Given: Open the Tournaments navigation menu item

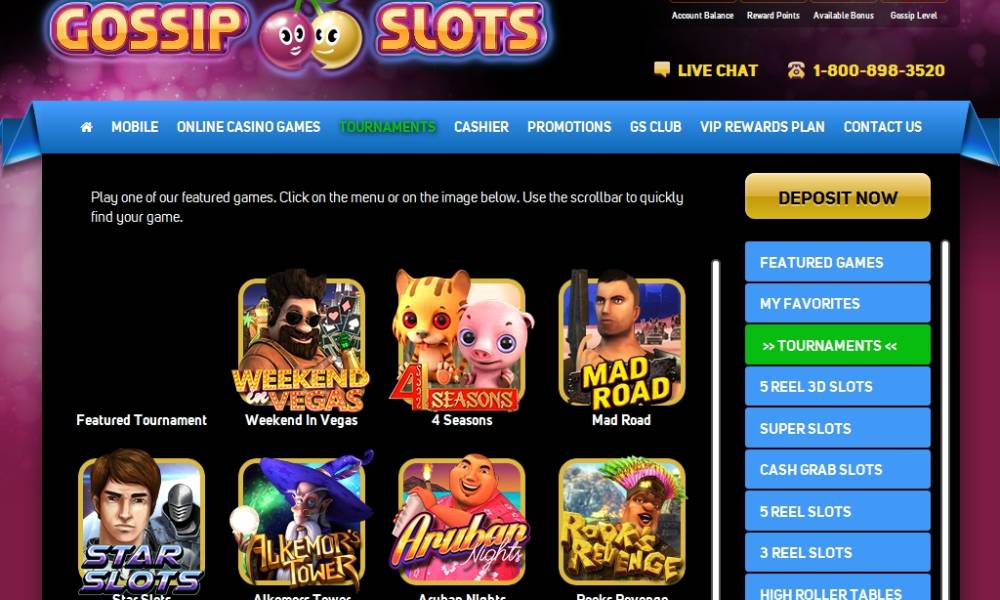Looking at the screenshot, I should tap(387, 127).
